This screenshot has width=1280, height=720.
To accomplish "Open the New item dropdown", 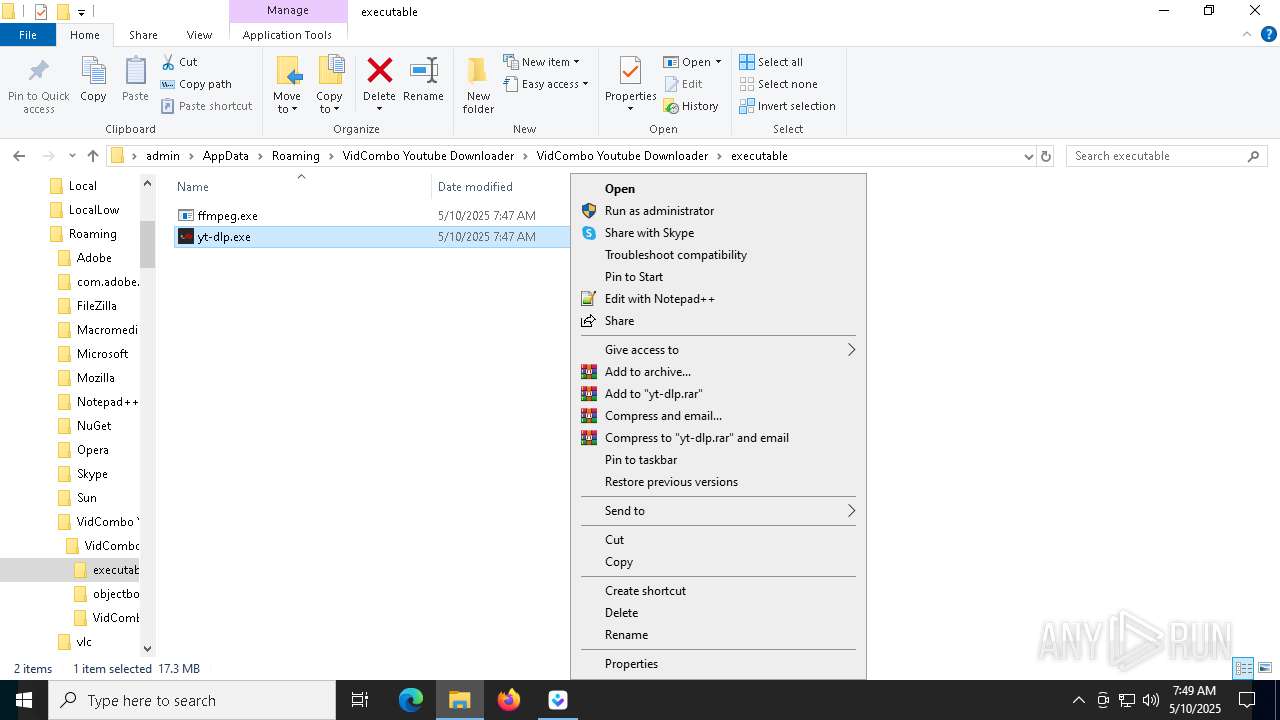I will [541, 62].
